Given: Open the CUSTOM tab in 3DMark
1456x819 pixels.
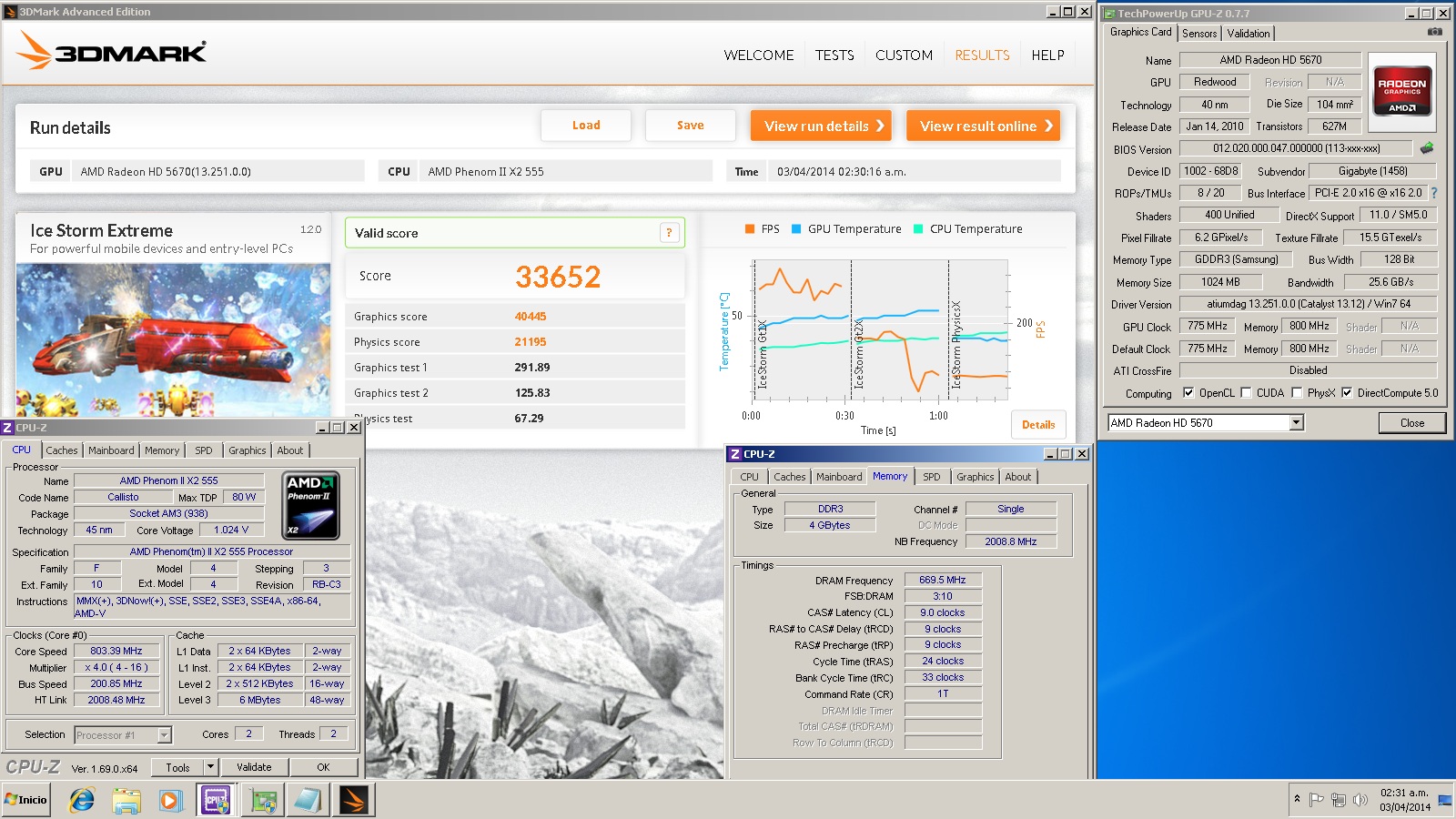Looking at the screenshot, I should (904, 55).
